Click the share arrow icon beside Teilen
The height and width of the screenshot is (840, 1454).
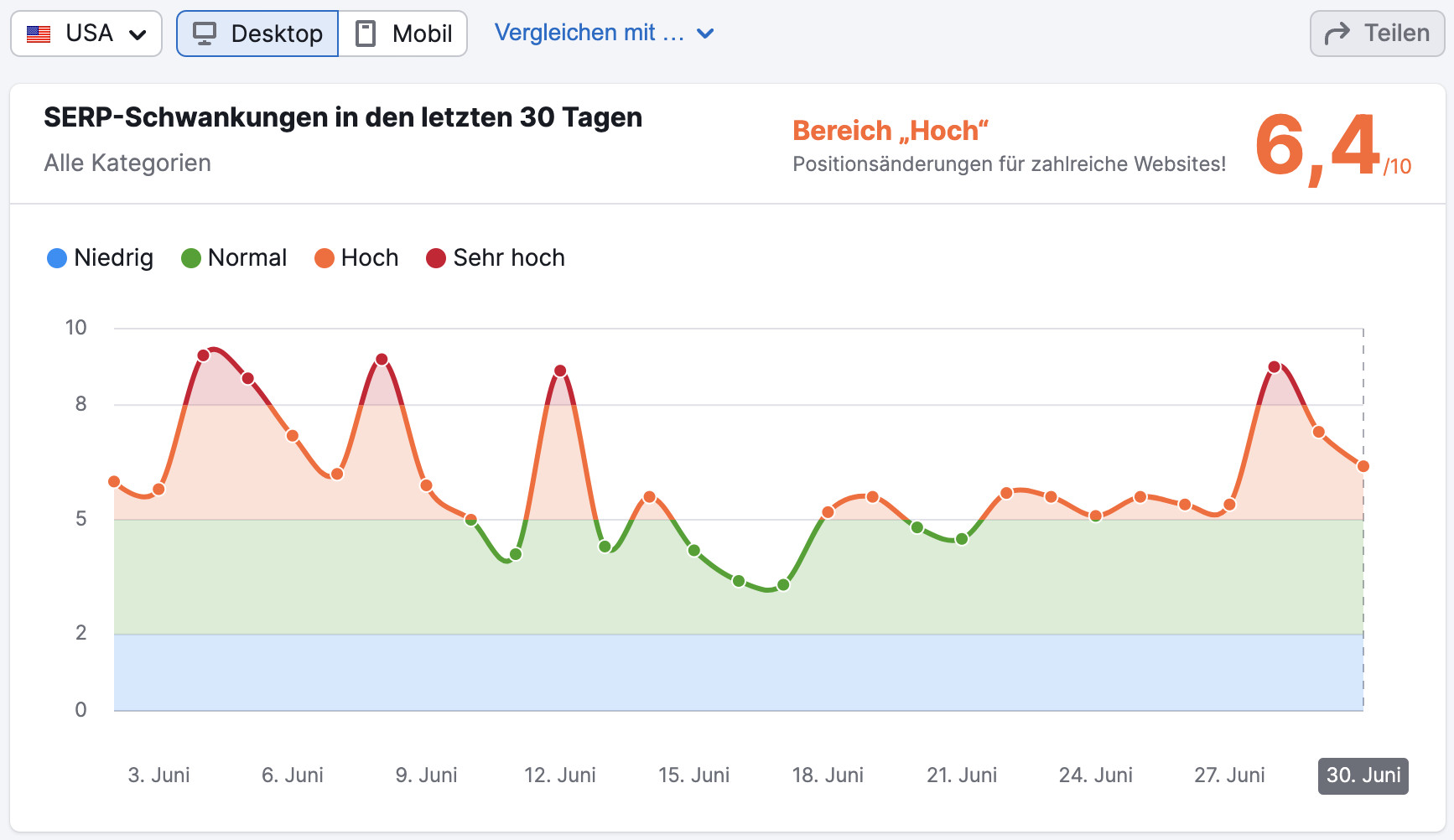point(1337,33)
